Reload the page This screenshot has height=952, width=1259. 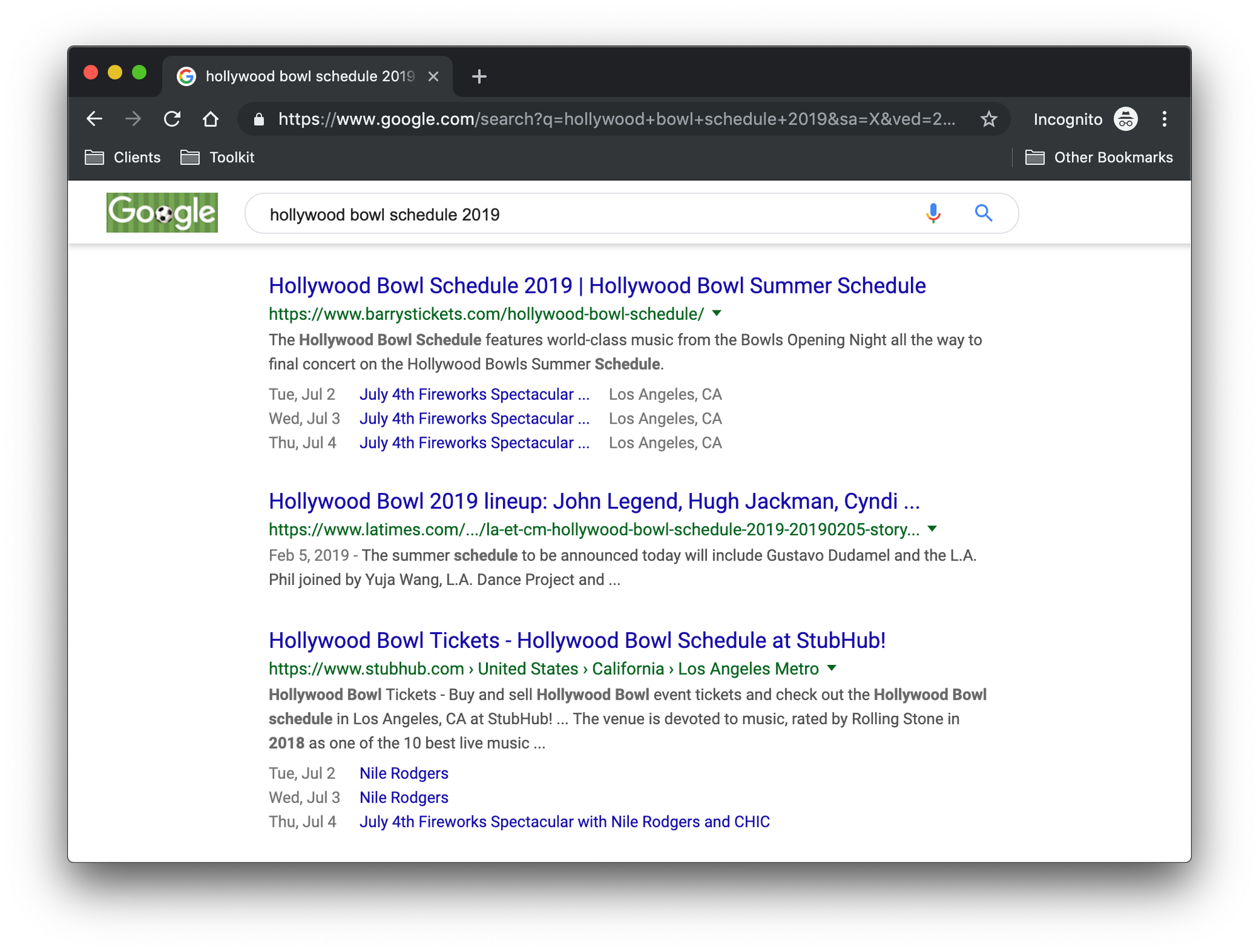pos(172,119)
